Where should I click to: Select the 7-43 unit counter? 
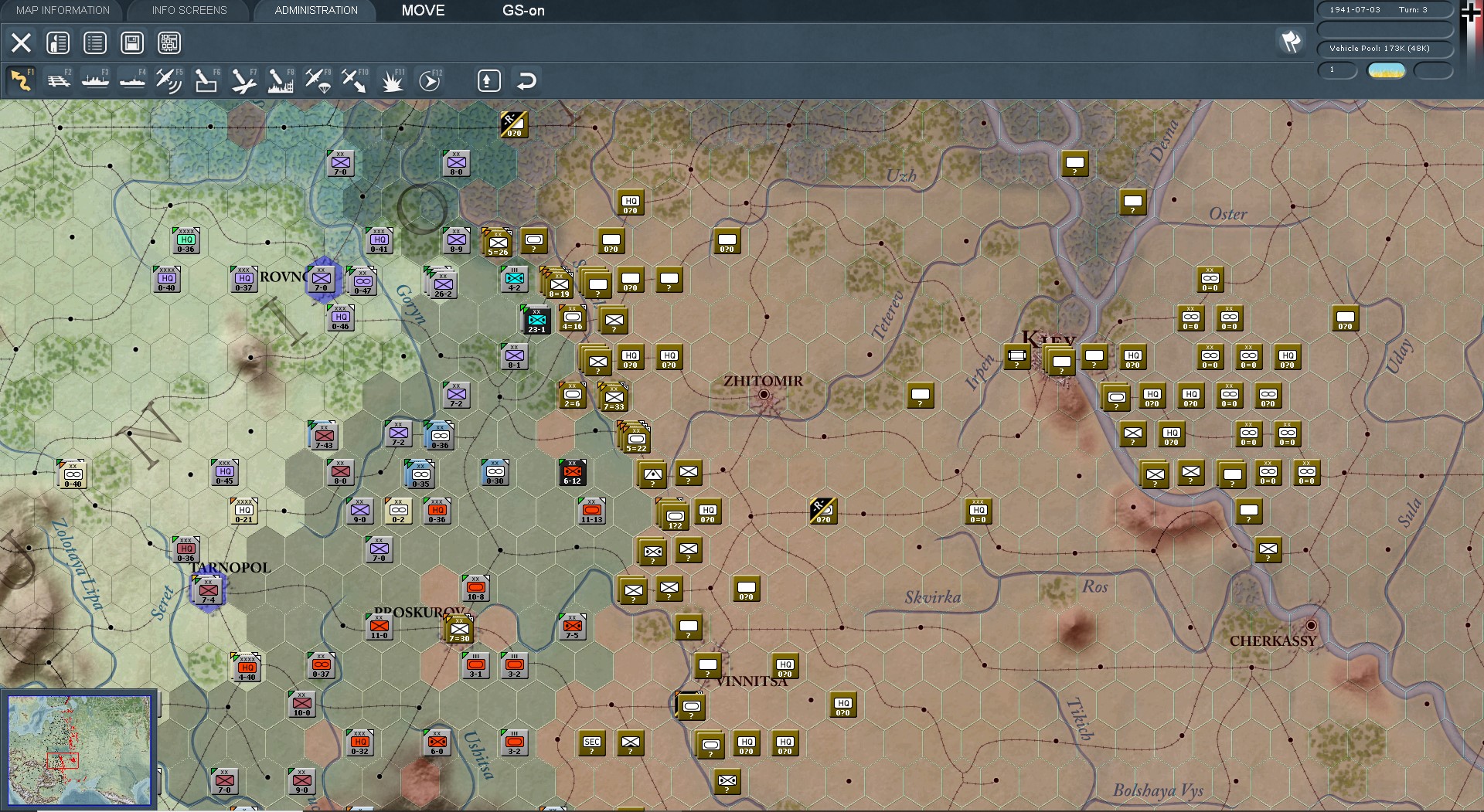coord(324,436)
